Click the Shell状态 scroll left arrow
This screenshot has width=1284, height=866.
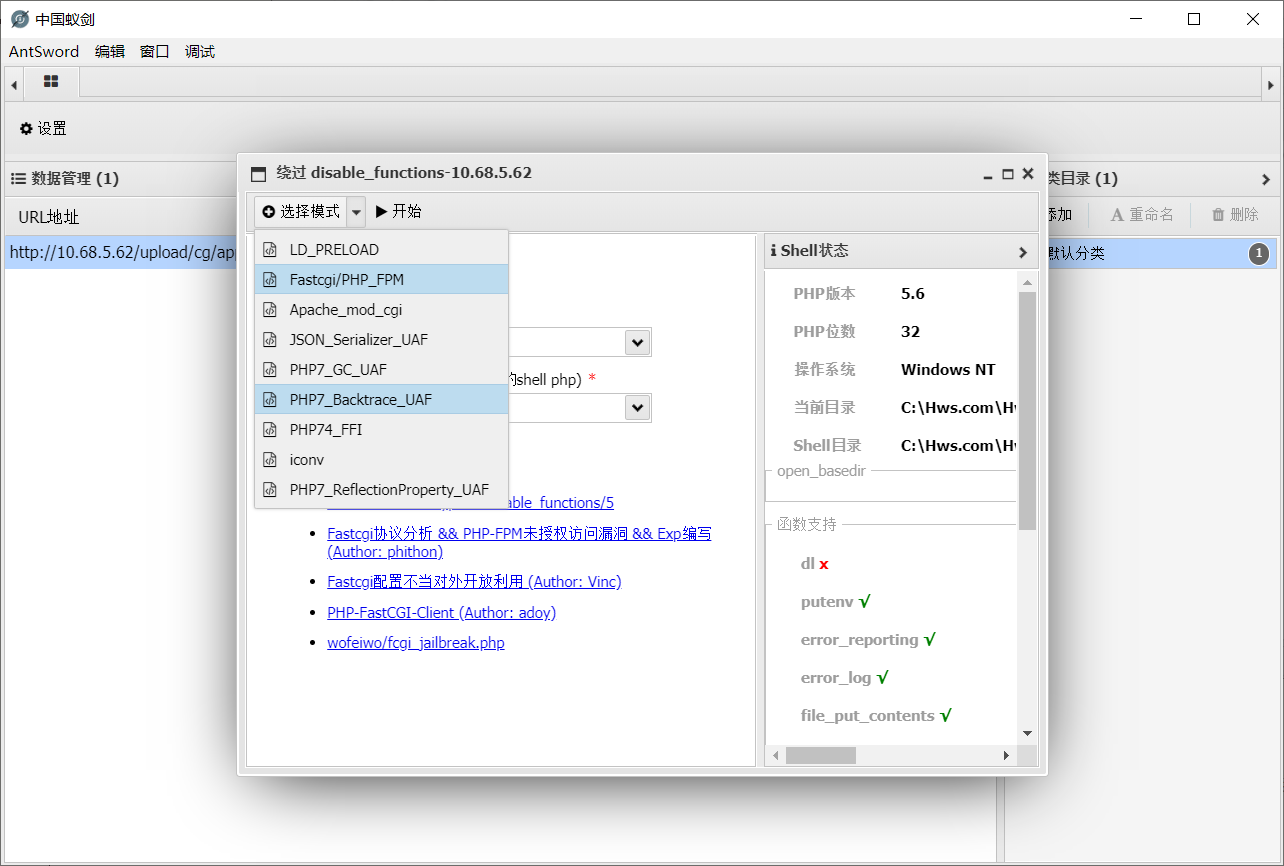pos(774,757)
